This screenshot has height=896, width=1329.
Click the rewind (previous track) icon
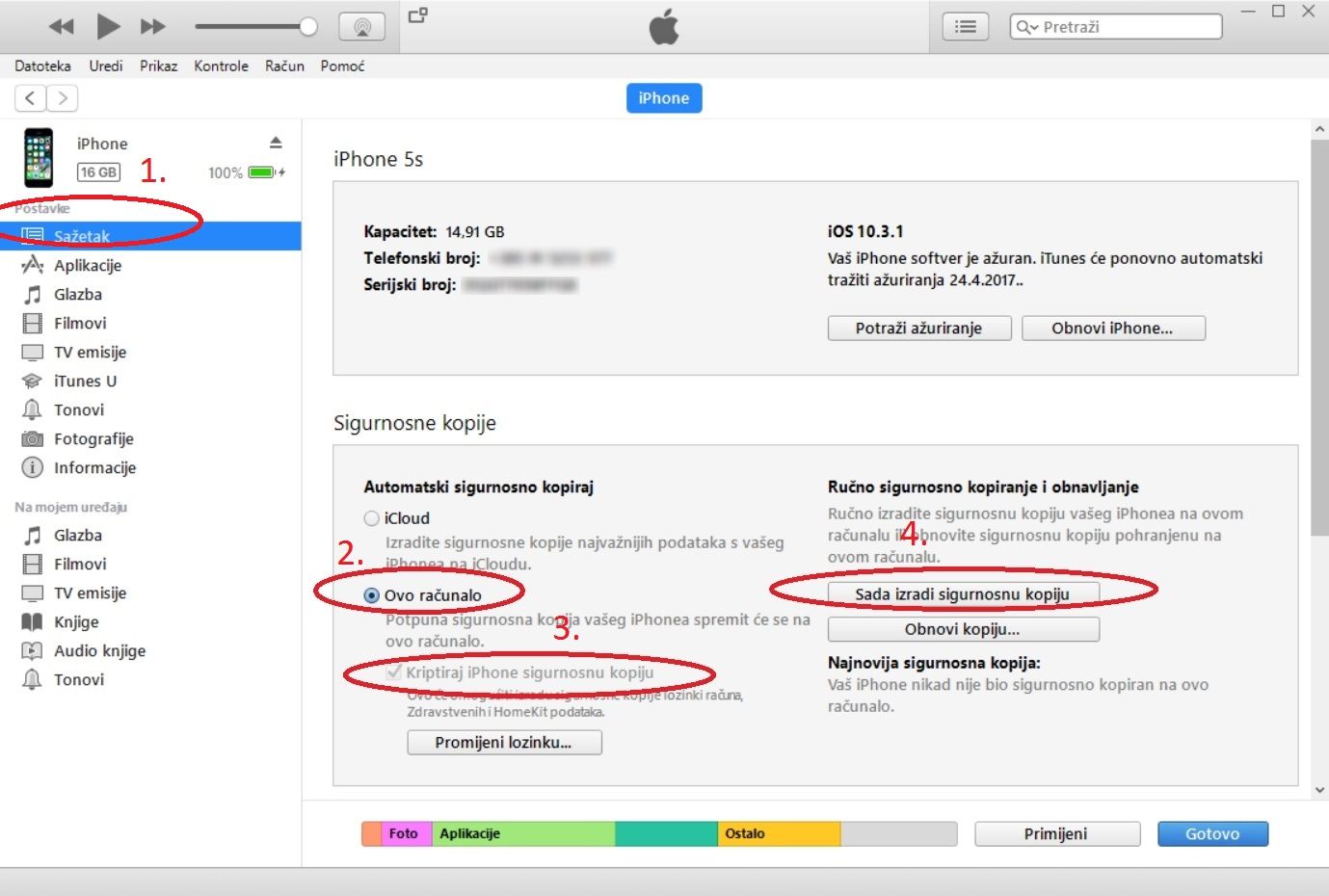pyautogui.click(x=62, y=27)
